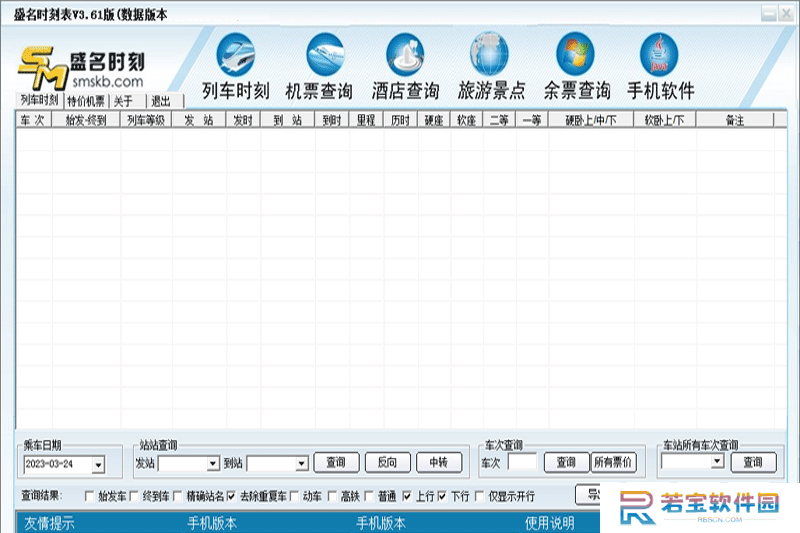This screenshot has width=800, height=533.
Task: Switch to the 特价机票 tab
Action: (x=86, y=101)
